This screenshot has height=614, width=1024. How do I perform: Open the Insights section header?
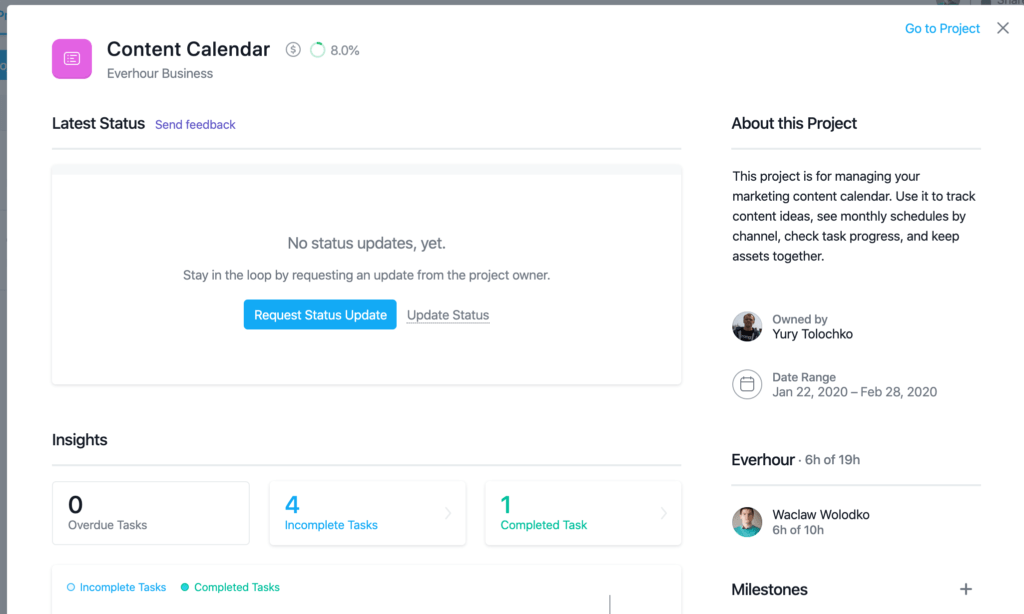[x=80, y=439]
